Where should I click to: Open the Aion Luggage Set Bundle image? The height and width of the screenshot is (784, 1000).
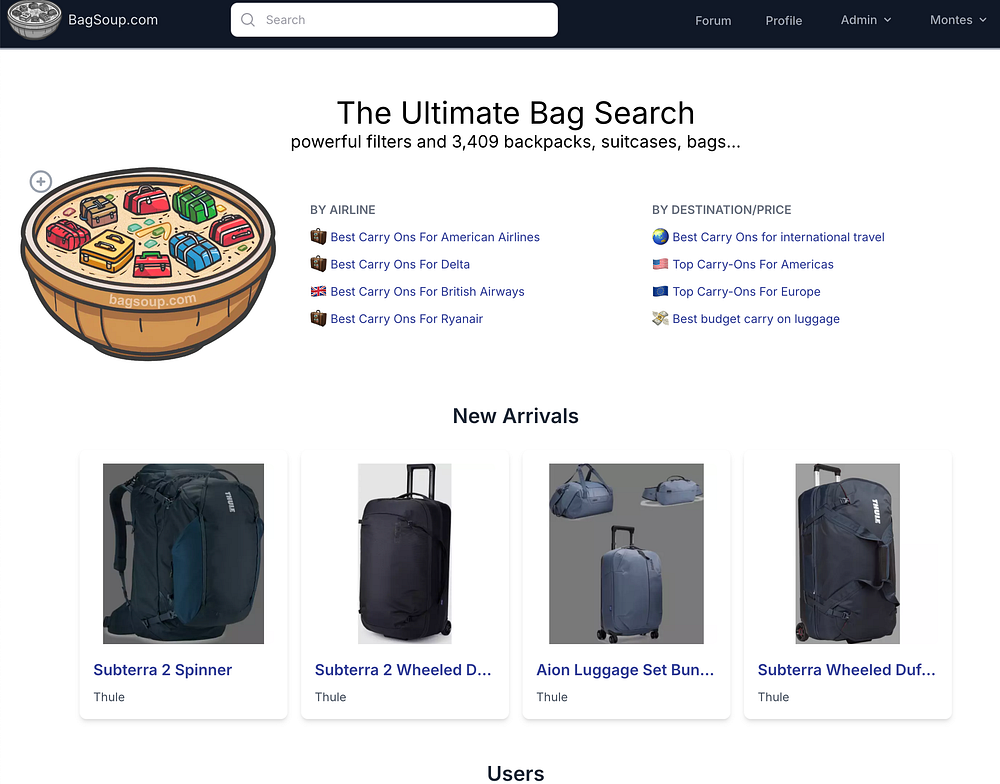(626, 554)
